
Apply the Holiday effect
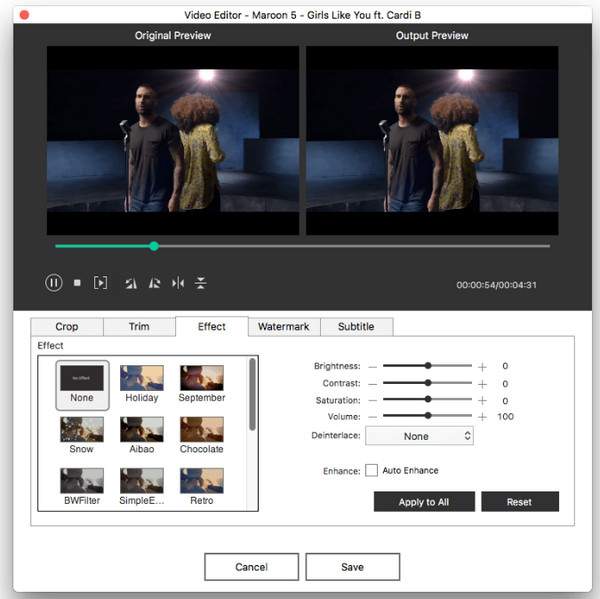coord(142,384)
